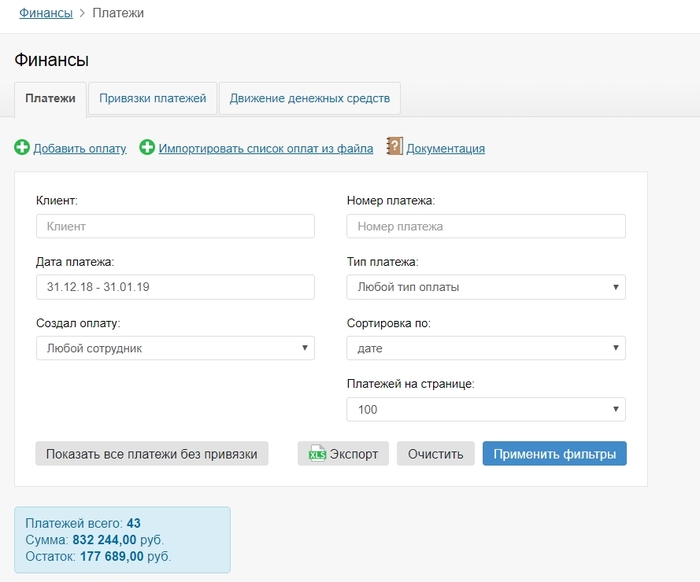Click Показать все платежи без привязки button
Viewport: 700px width, 582px height.
pyautogui.click(x=152, y=454)
